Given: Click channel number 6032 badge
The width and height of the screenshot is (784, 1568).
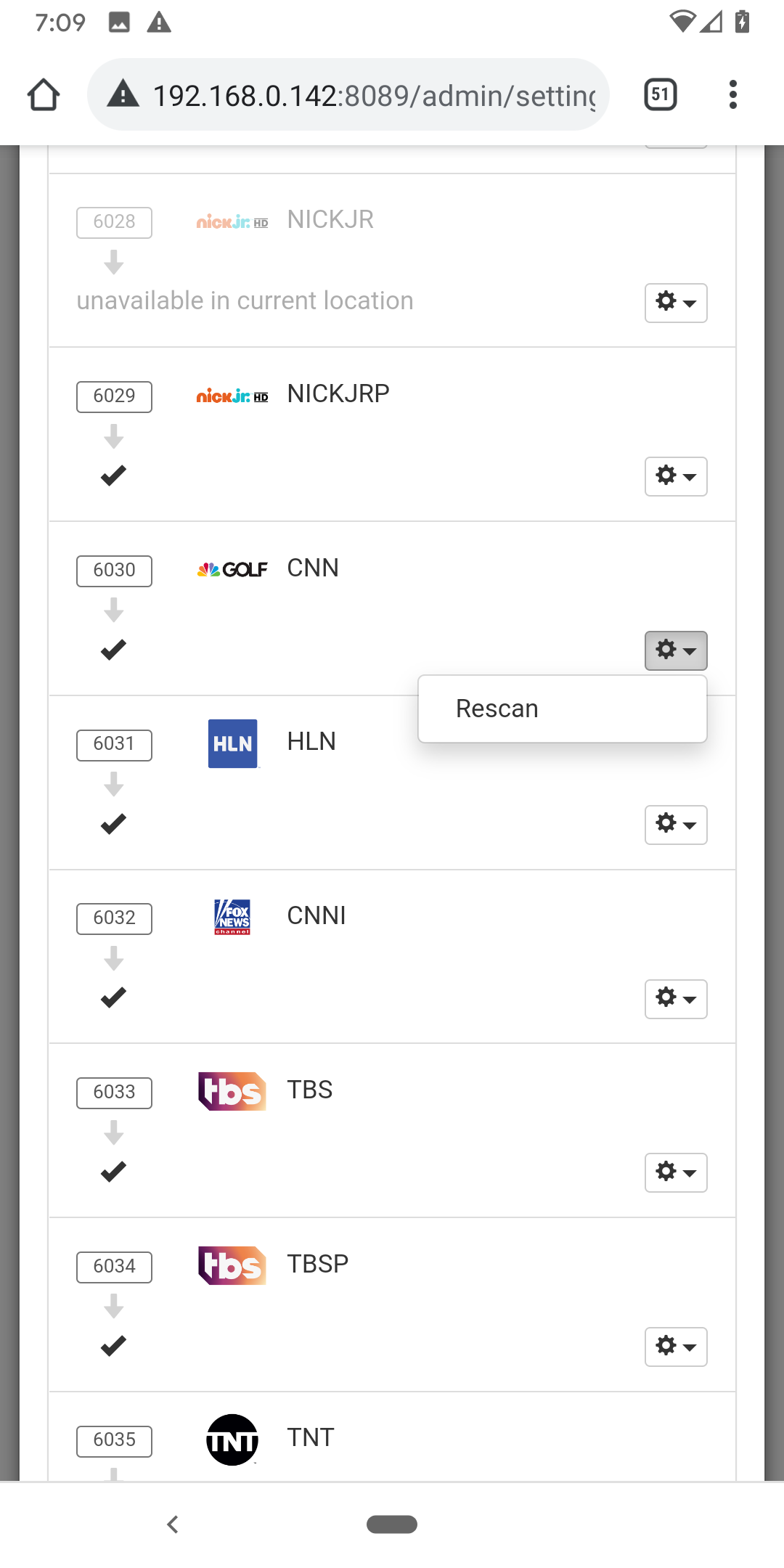Looking at the screenshot, I should 114,918.
